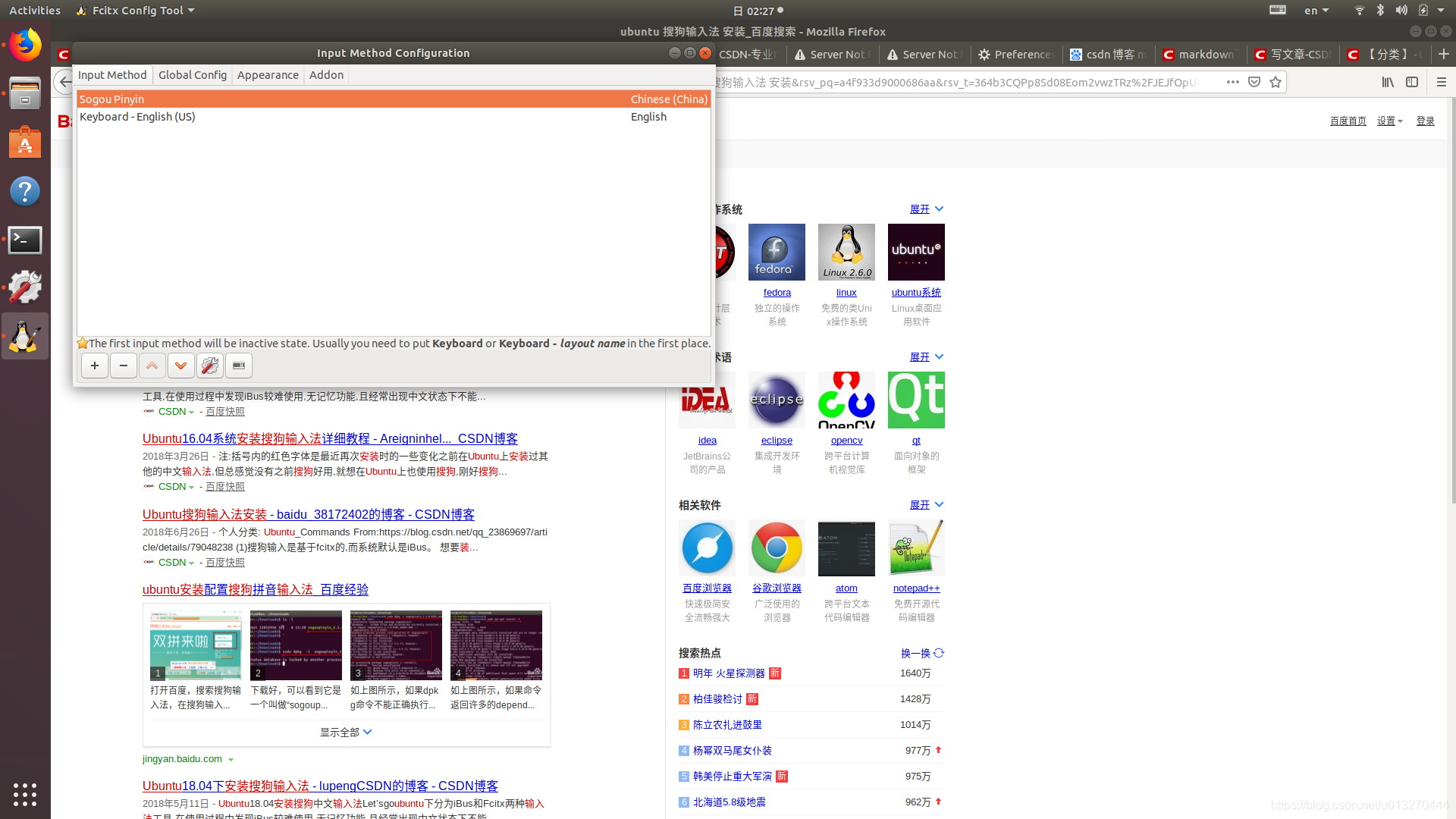1456x819 pixels.
Task: Click step 1 双拼来啦 thumbnail
Action: pos(196,645)
